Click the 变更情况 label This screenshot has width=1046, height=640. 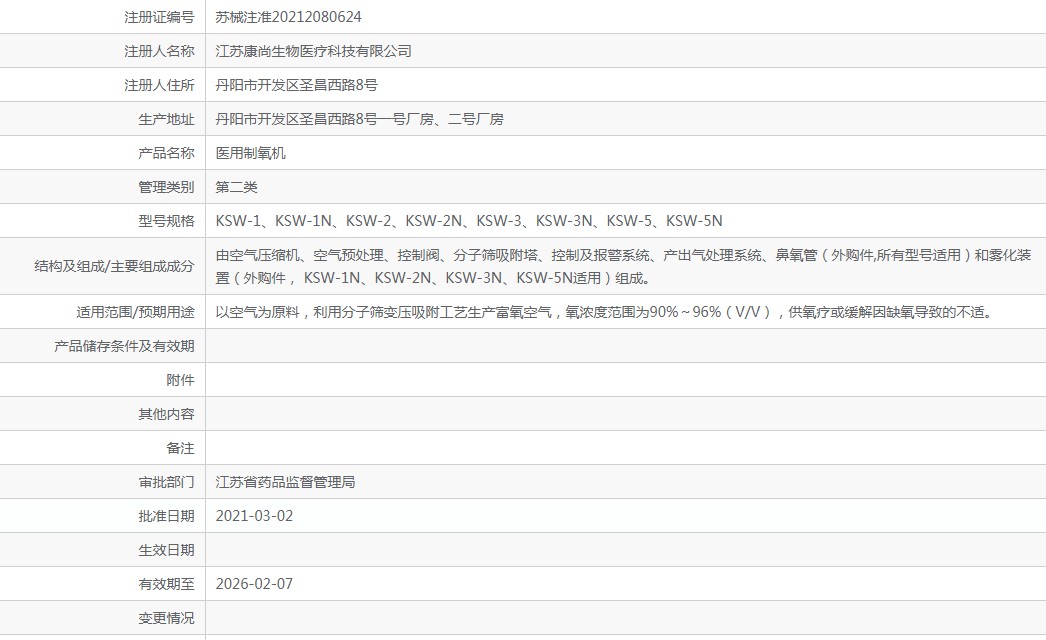(166, 618)
